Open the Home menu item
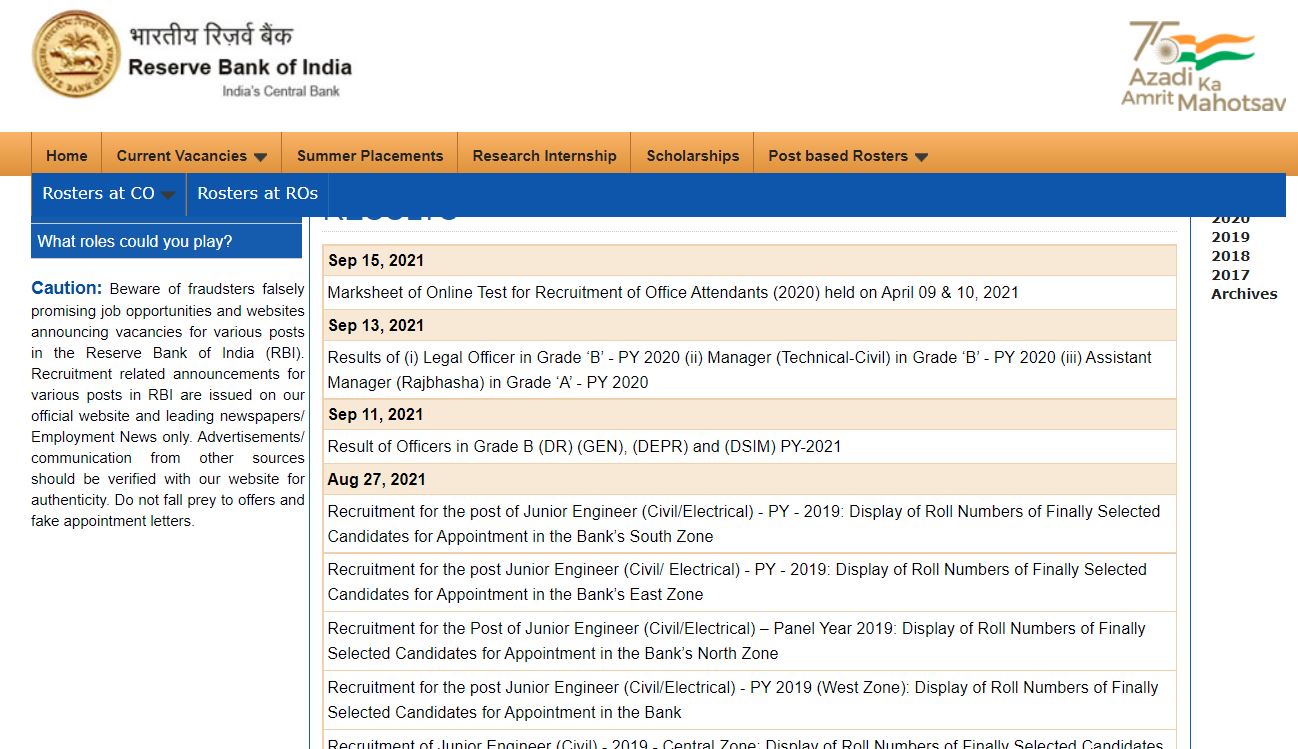The width and height of the screenshot is (1298, 749). click(67, 155)
